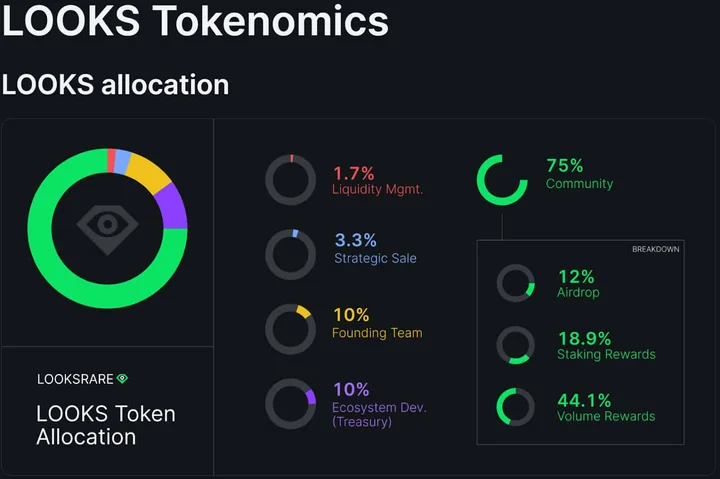This screenshot has width=720, height=479.
Task: Click the 18.9% Staking Rewards text
Action: pyautogui.click(x=606, y=345)
